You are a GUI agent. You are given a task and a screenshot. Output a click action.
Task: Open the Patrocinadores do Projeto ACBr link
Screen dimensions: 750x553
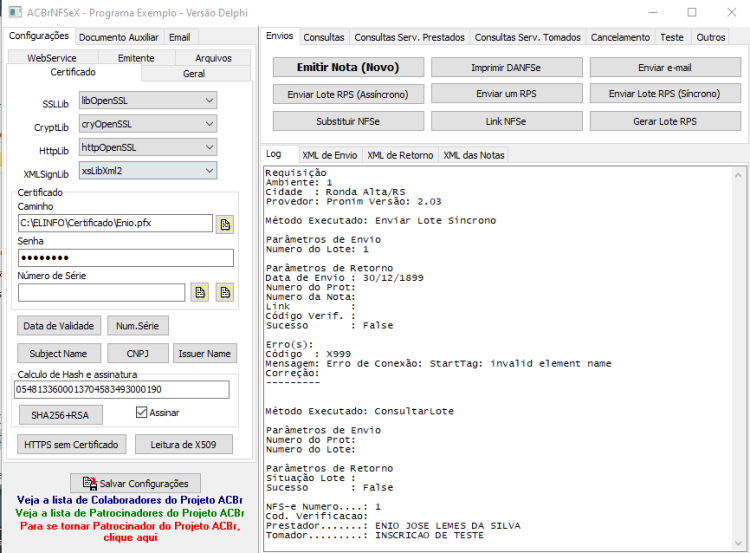pos(130,513)
